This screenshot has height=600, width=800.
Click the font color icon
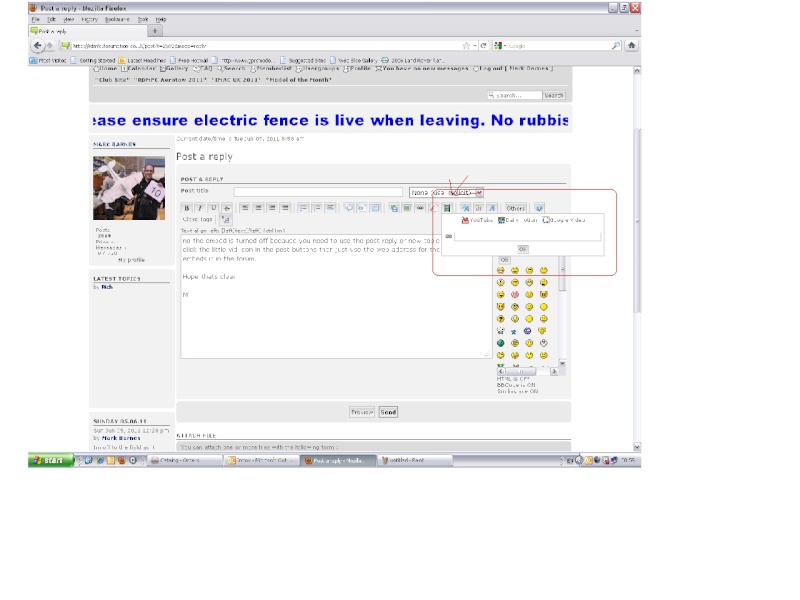tap(479, 208)
